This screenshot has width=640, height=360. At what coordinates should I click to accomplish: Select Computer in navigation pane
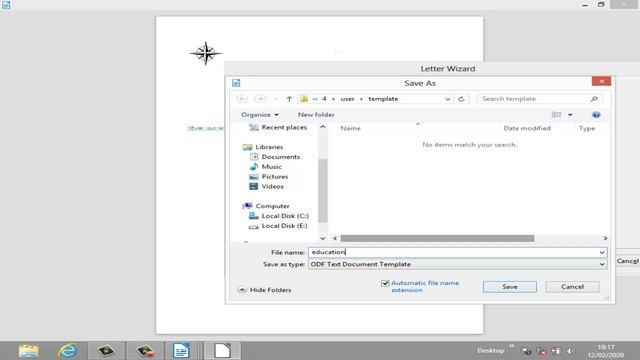coord(266,206)
